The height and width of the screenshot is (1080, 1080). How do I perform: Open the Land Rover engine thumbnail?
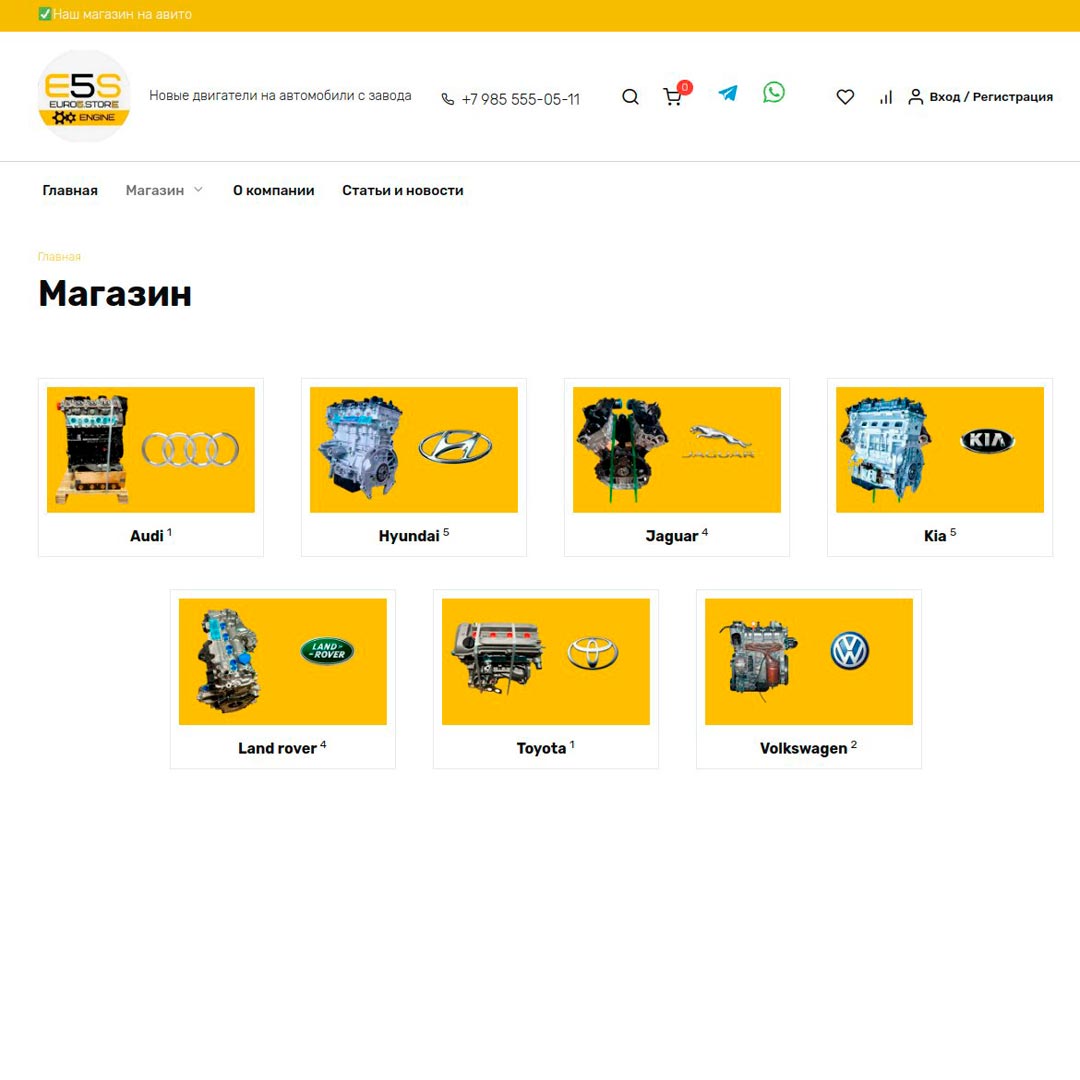tap(282, 661)
